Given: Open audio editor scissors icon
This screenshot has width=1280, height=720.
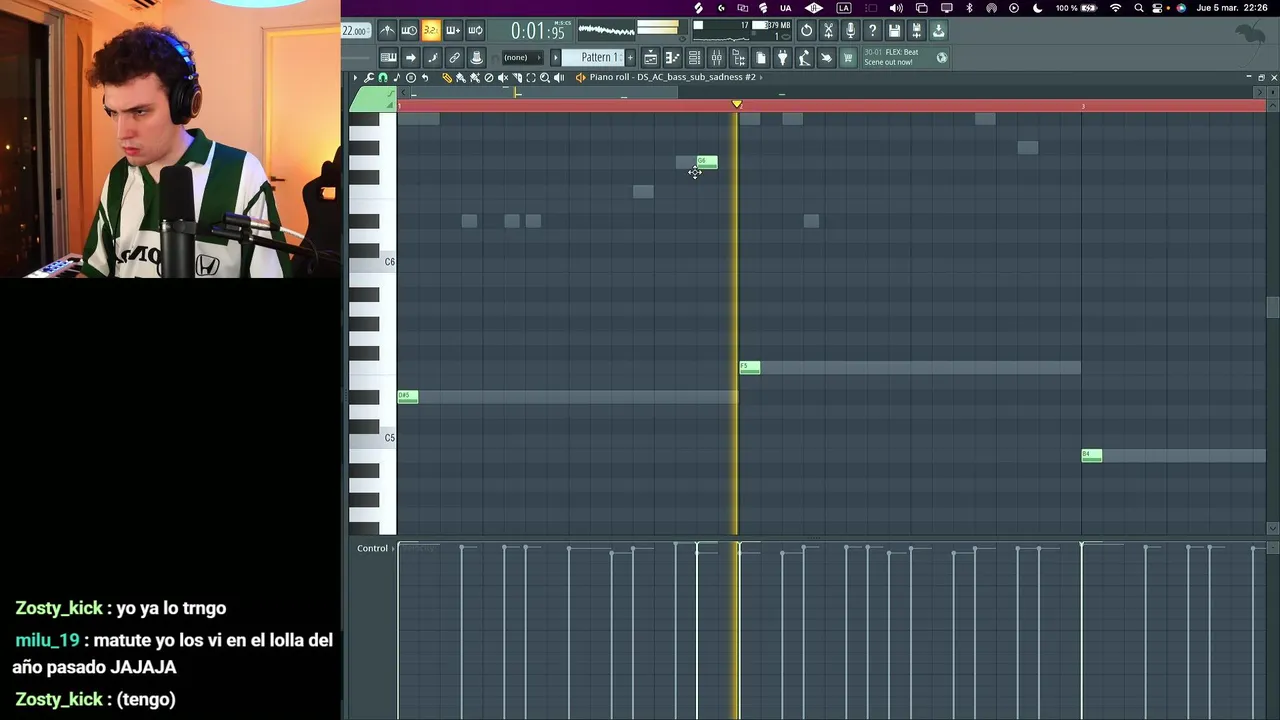Looking at the screenshot, I should pyautogui.click(x=828, y=30).
